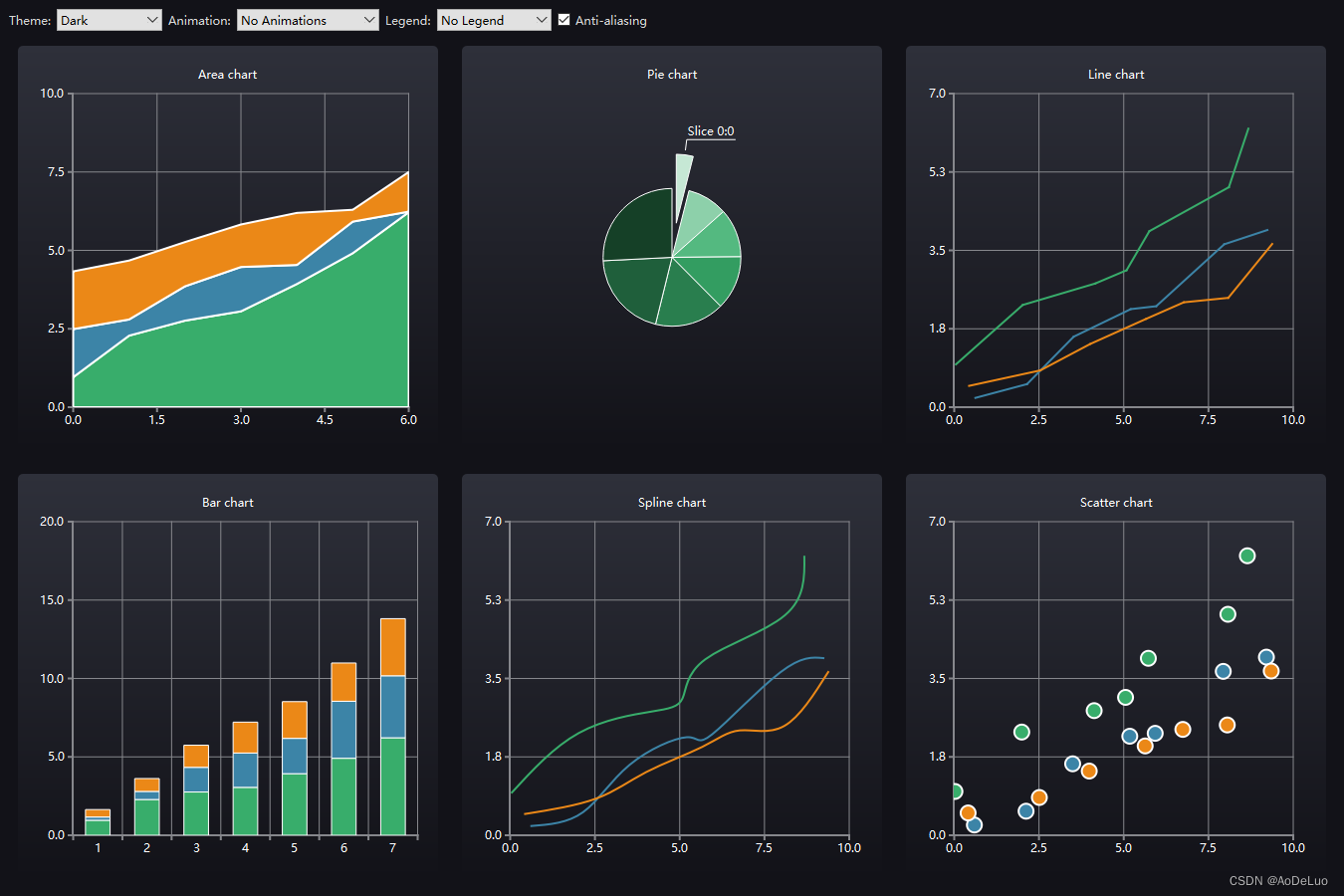Image resolution: width=1344 pixels, height=896 pixels.
Task: Click the green segment of bar 3
Action: (196, 813)
